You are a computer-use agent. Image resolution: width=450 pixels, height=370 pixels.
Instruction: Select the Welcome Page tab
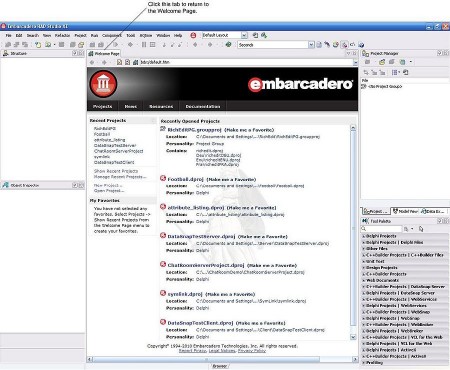point(104,53)
